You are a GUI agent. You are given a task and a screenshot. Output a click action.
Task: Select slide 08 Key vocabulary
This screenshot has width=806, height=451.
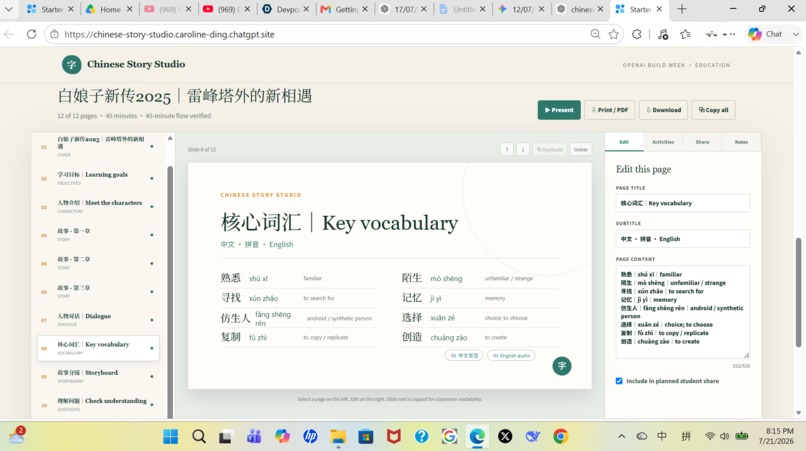click(98, 348)
